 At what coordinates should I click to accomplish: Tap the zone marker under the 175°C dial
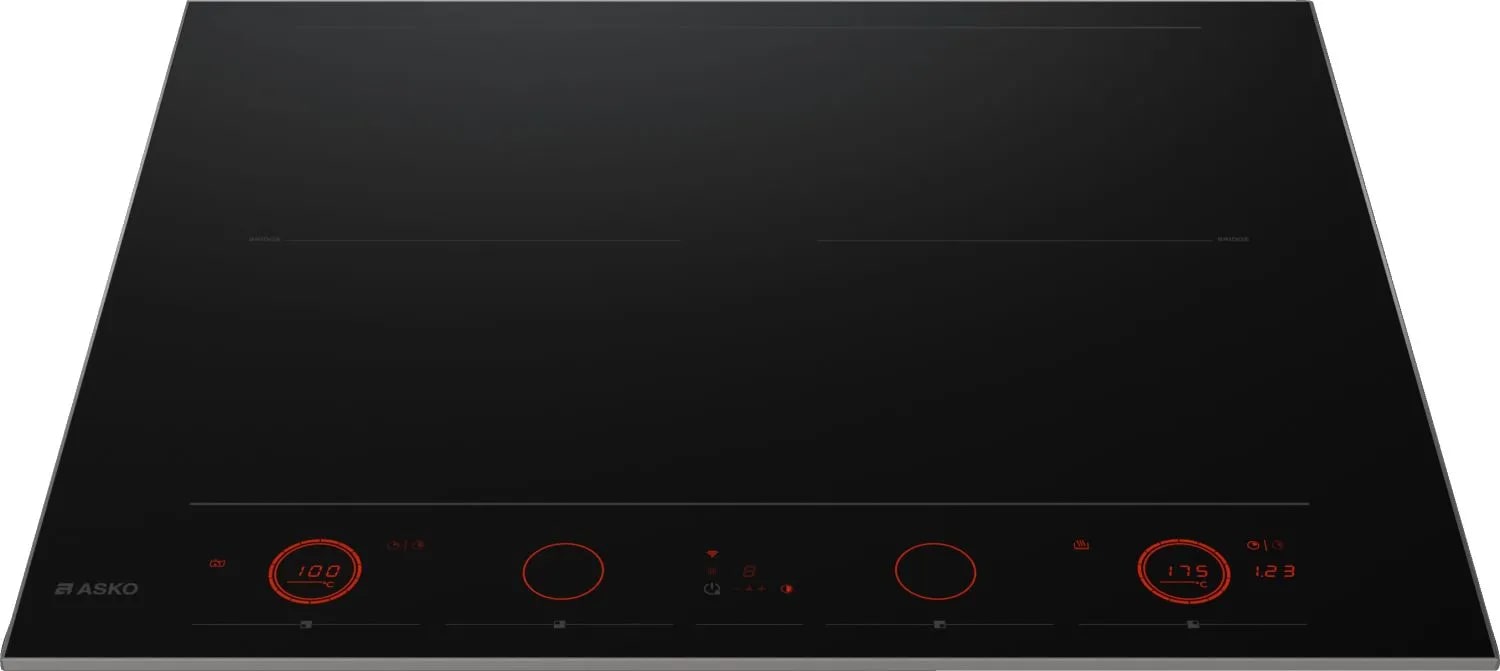click(1191, 625)
